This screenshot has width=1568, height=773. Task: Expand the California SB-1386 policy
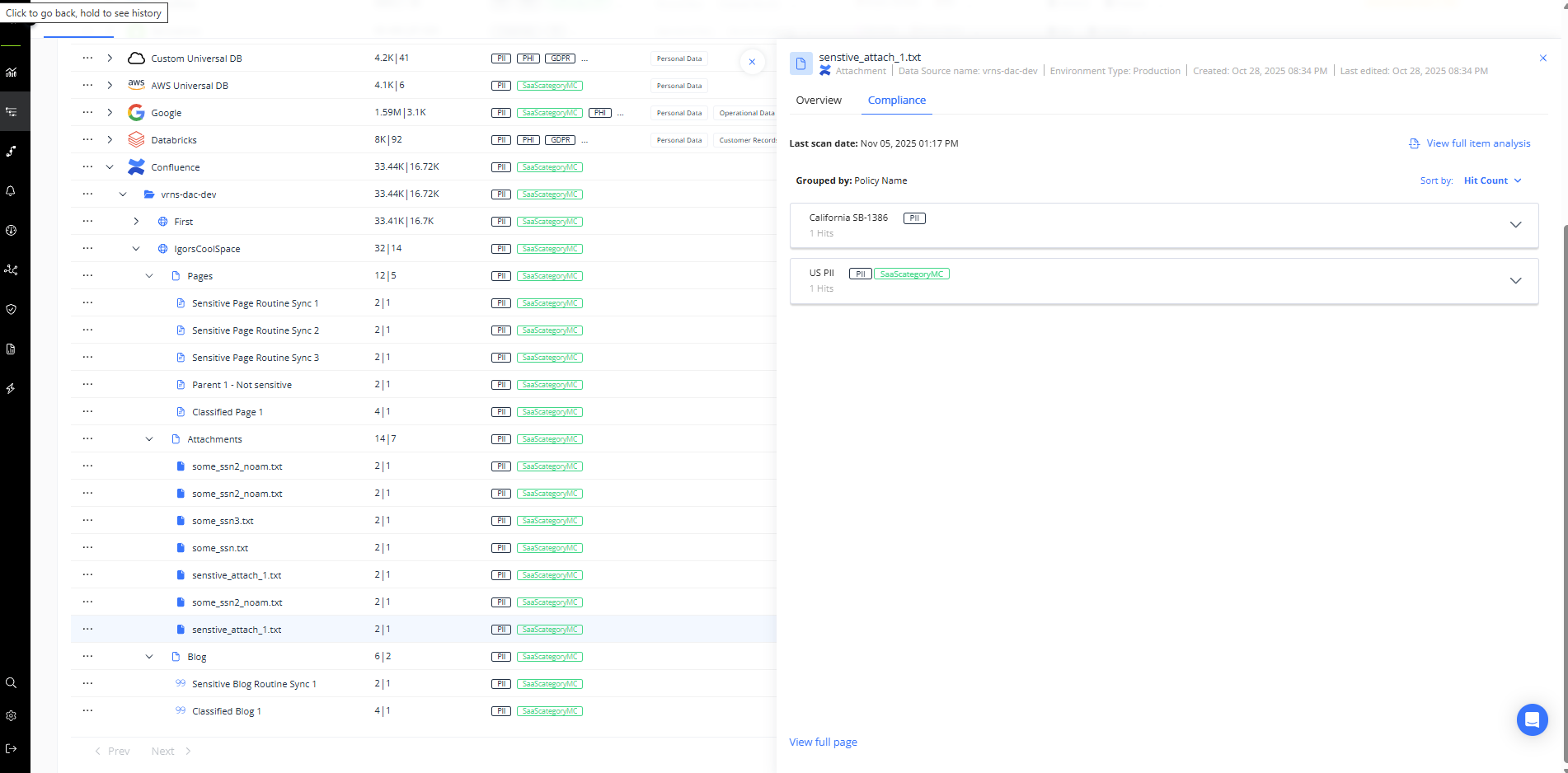(x=1515, y=225)
